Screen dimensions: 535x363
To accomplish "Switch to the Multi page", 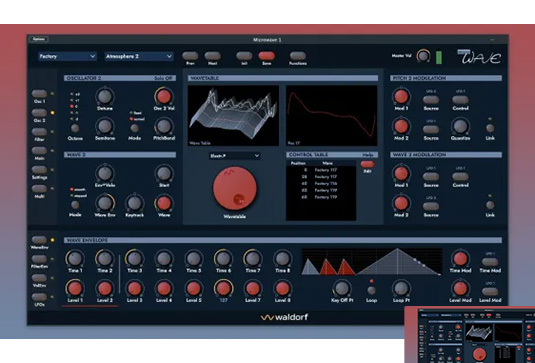I will pyautogui.click(x=39, y=189).
